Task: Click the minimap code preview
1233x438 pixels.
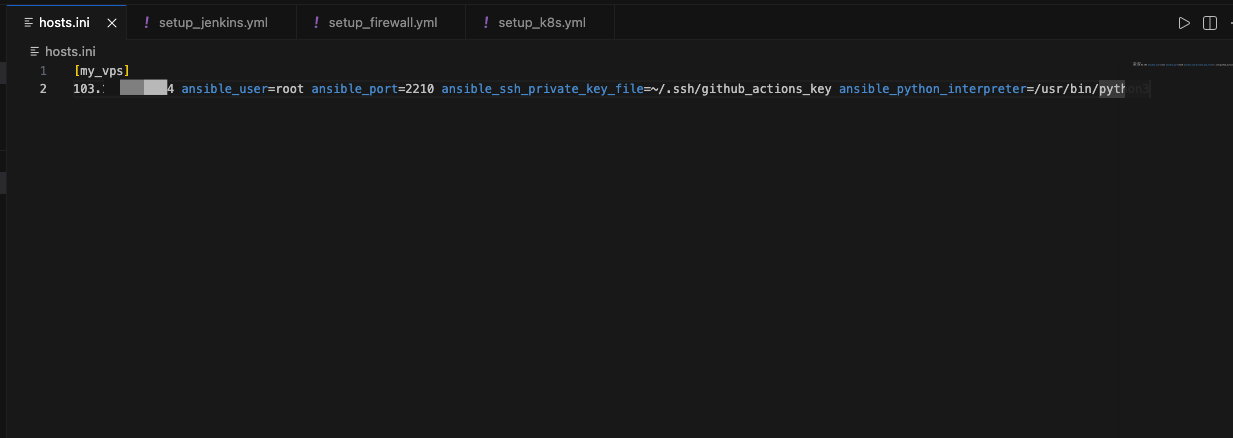Action: [x=1180, y=65]
